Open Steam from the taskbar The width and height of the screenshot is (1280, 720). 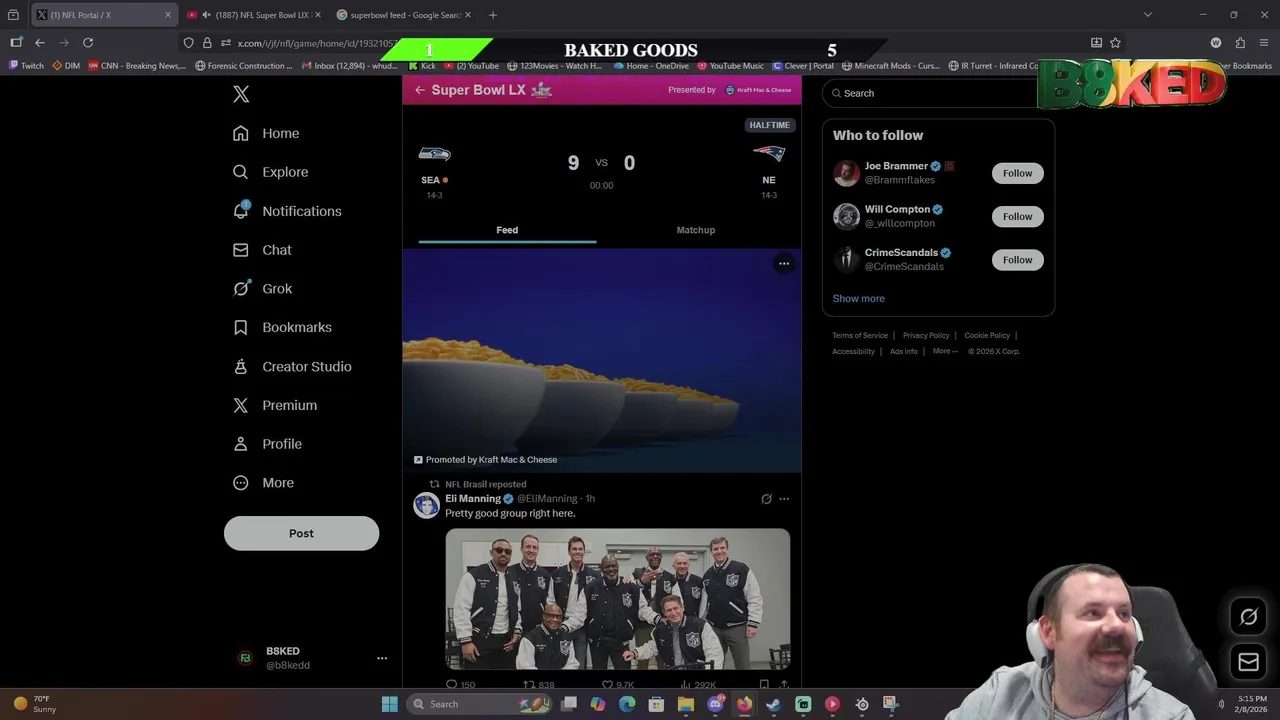tap(773, 704)
